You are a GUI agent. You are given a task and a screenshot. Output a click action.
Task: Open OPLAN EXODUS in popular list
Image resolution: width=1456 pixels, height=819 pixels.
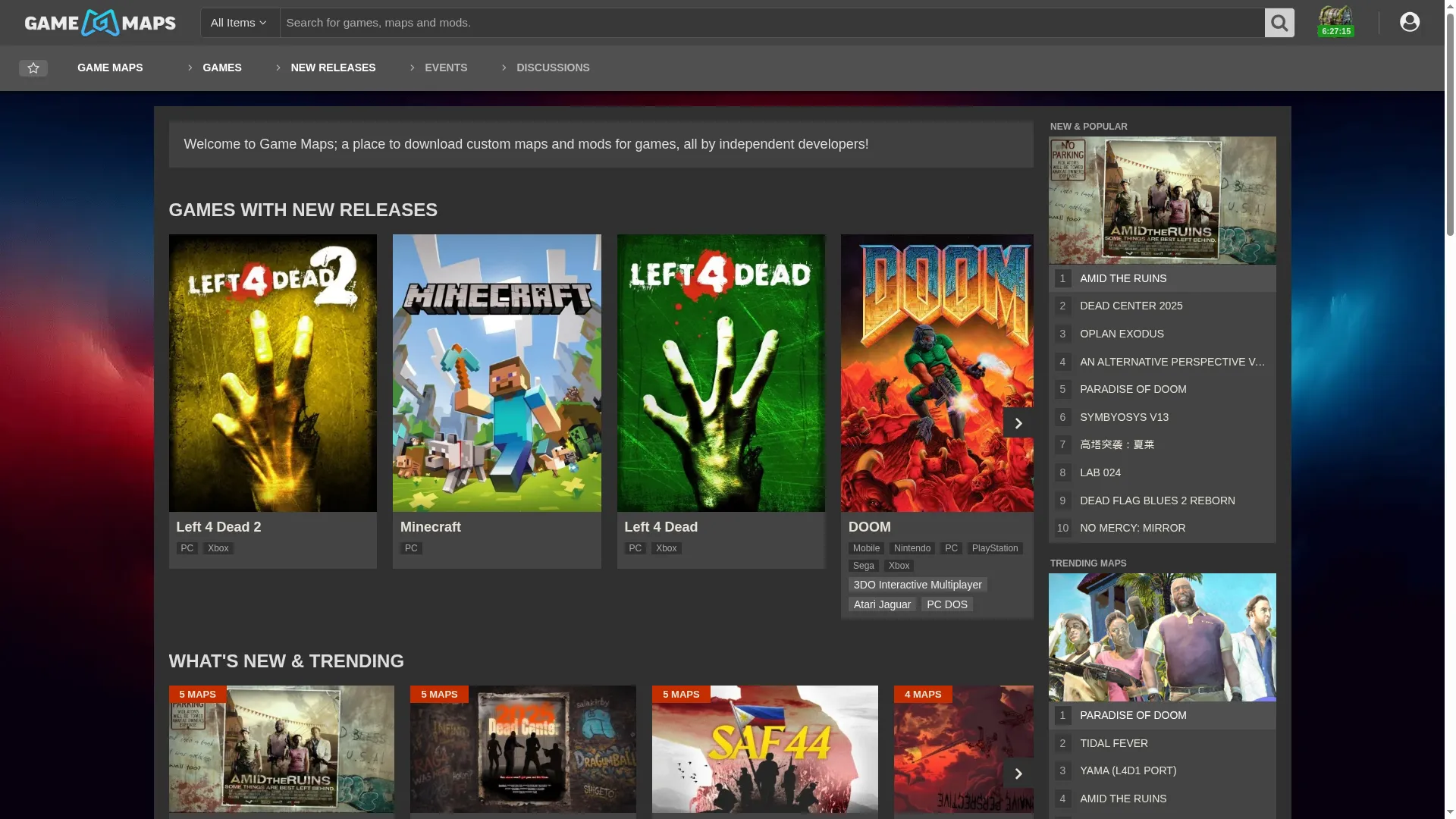(1163, 334)
